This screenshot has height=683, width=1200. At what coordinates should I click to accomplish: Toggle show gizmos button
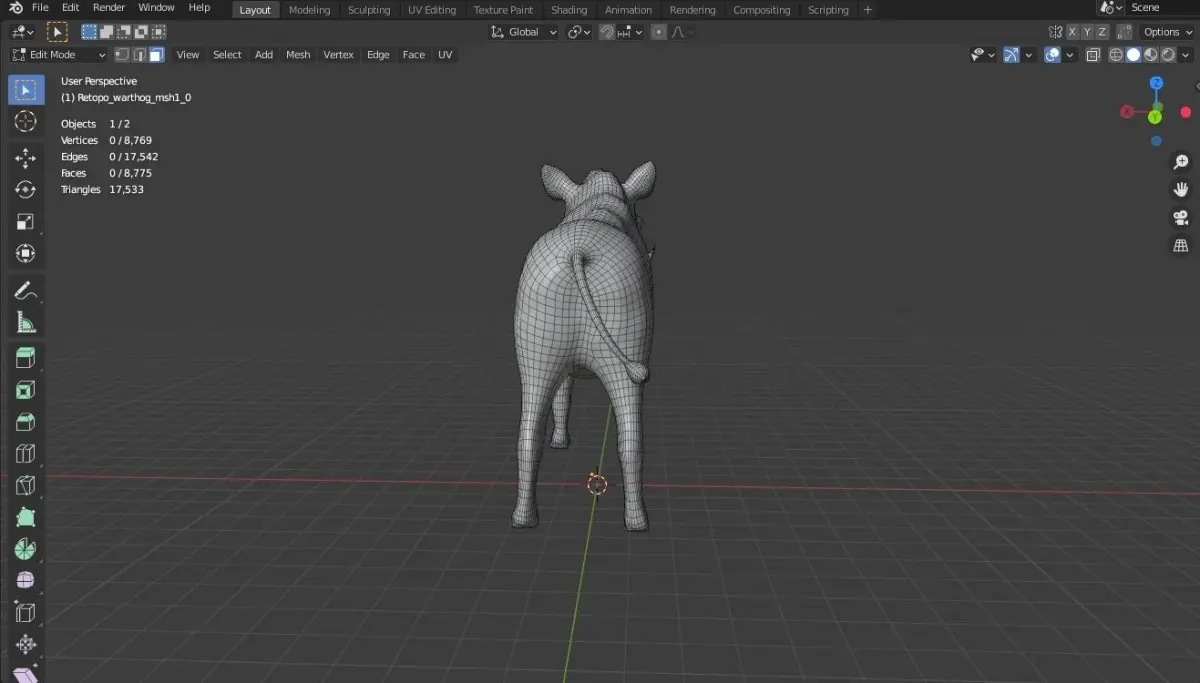pyautogui.click(x=1011, y=55)
